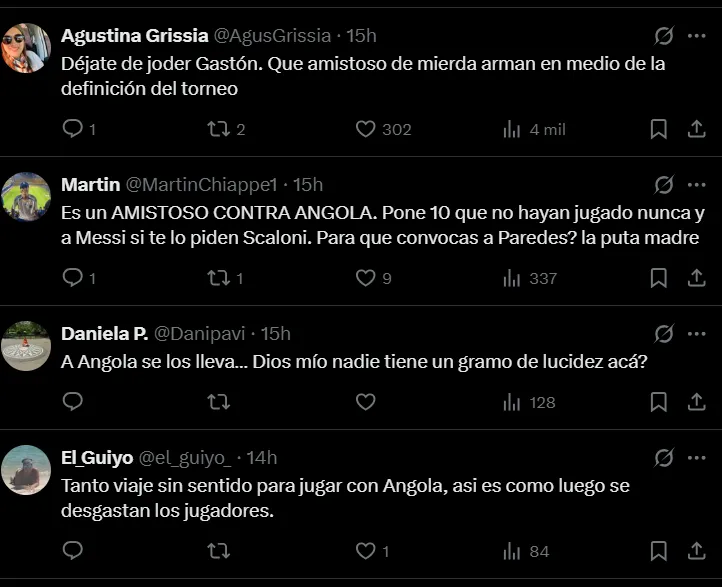Open Grok icon on Martin's tweet
The width and height of the screenshot is (722, 587).
tap(663, 185)
